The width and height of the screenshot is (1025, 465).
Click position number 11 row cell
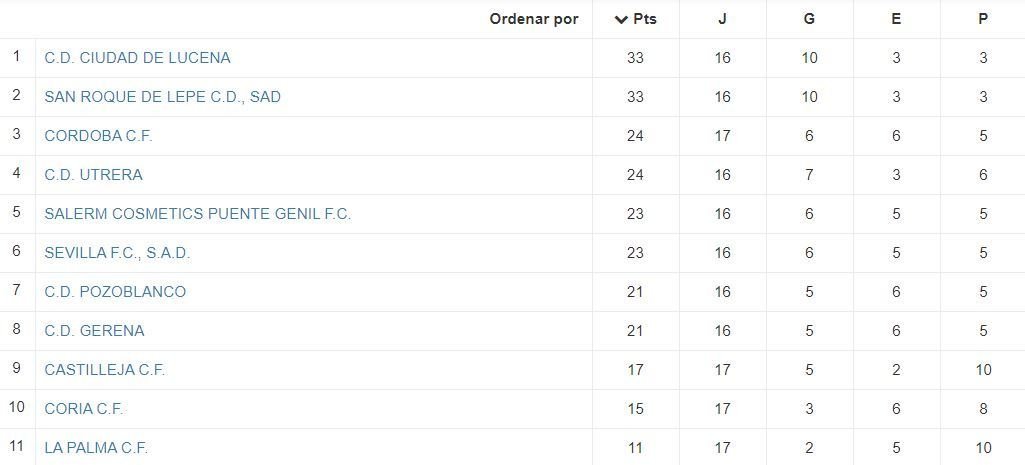(17, 447)
